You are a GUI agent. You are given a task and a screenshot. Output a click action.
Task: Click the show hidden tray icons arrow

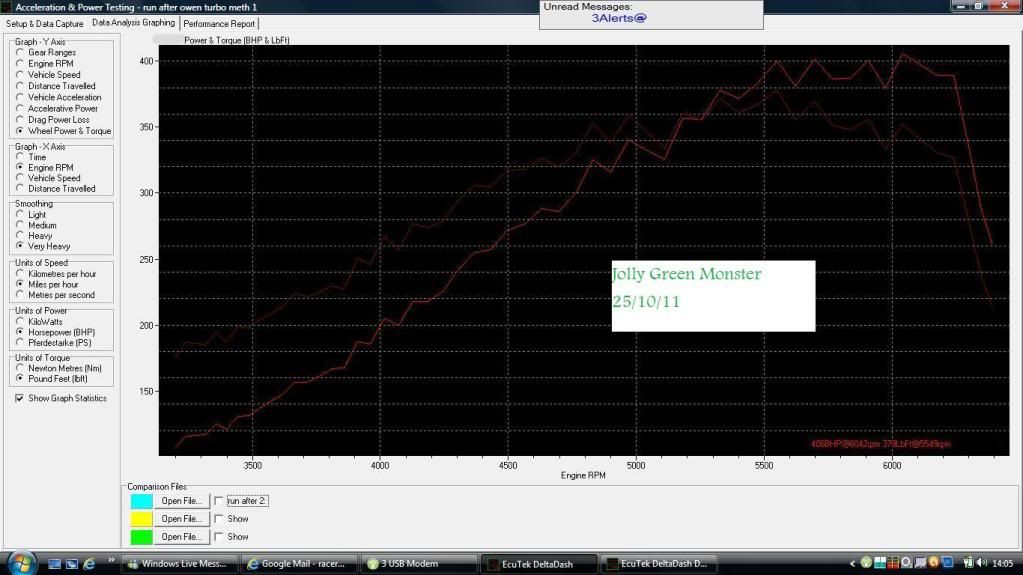coord(853,563)
